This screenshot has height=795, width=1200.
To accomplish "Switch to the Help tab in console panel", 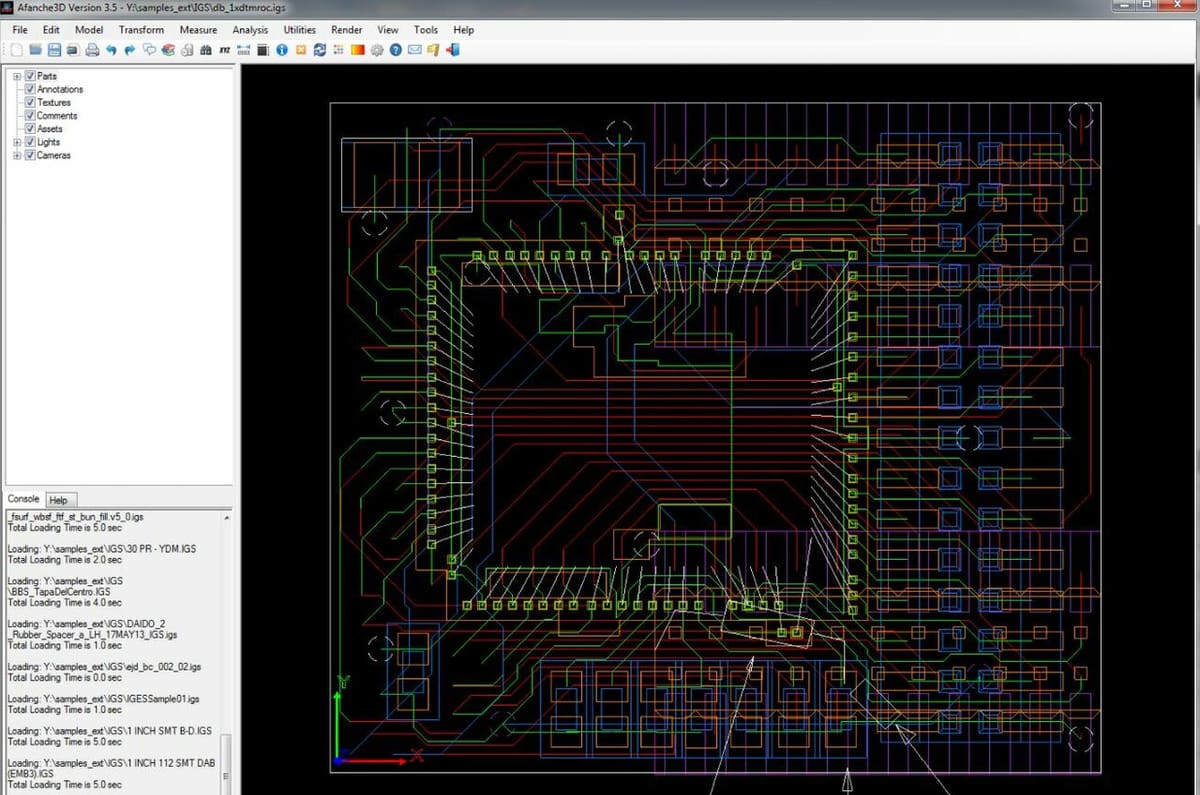I will [59, 500].
